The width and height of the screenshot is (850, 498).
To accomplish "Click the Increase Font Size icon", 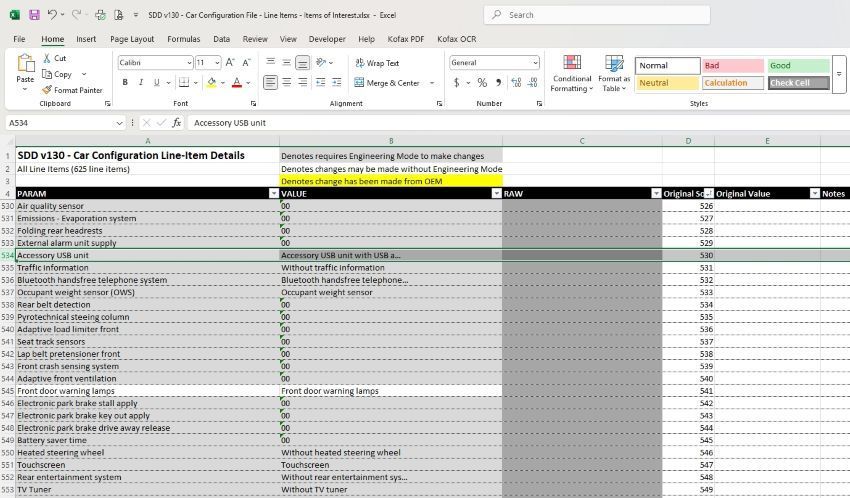I will [231, 62].
